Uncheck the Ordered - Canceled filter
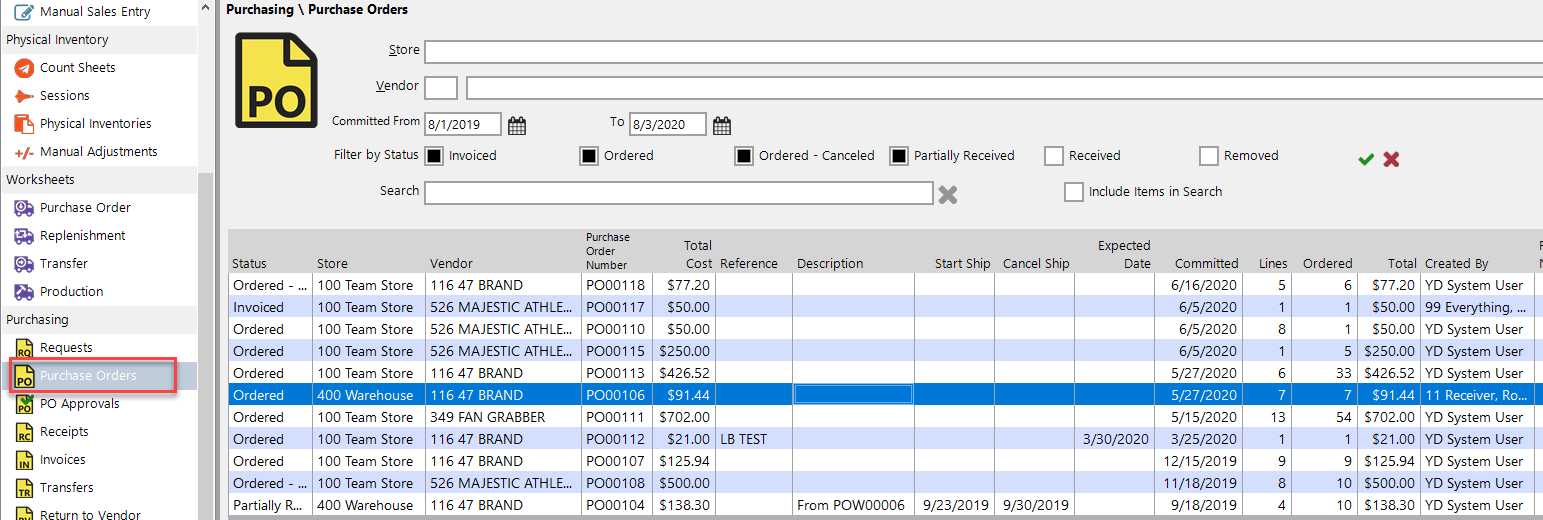 [744, 156]
